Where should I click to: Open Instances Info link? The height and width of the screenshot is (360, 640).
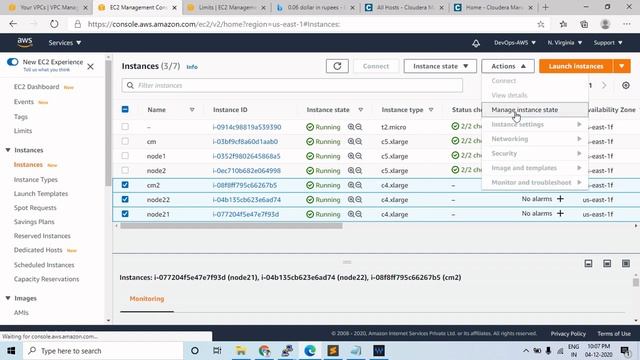click(192, 67)
